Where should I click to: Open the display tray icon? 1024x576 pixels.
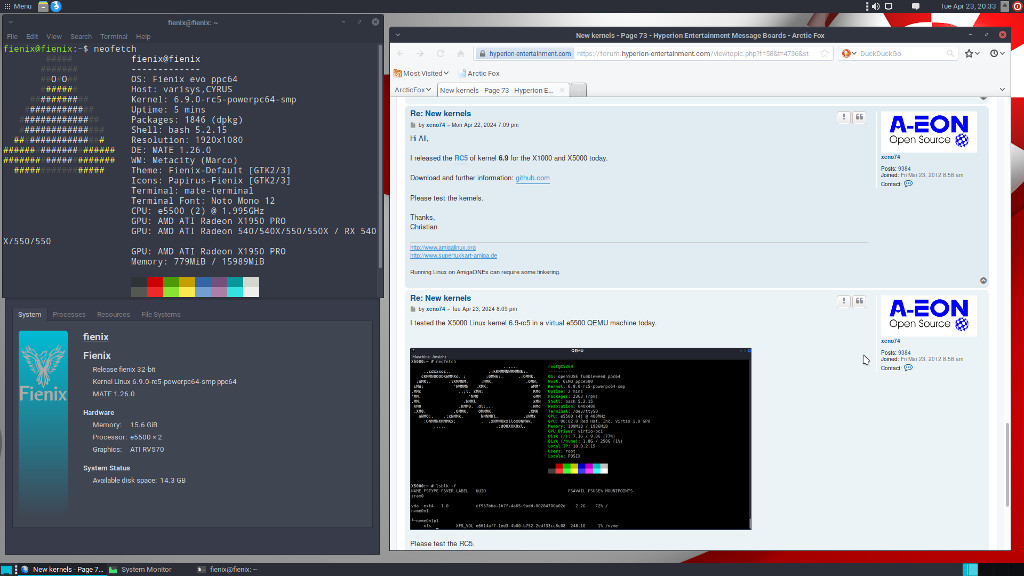(888, 6)
